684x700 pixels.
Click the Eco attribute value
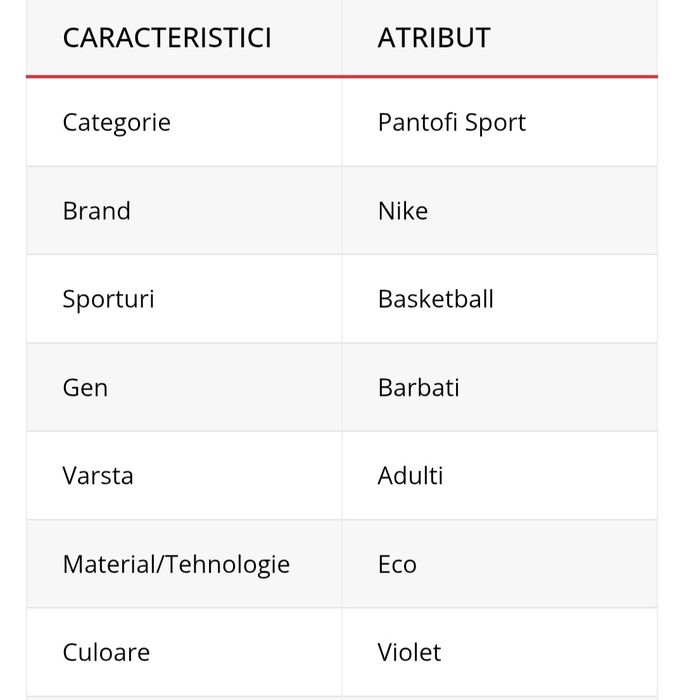(x=396, y=564)
